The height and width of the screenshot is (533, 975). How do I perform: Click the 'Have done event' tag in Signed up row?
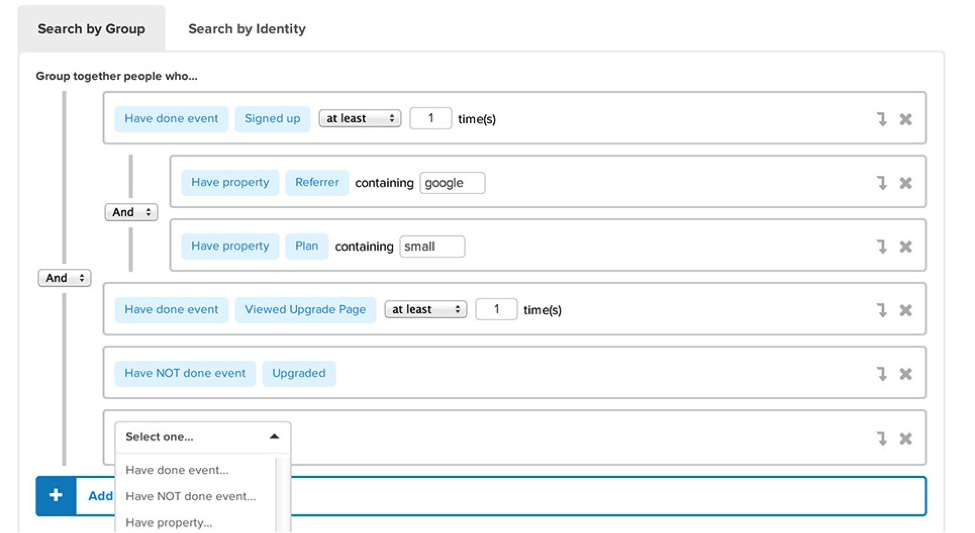point(171,118)
